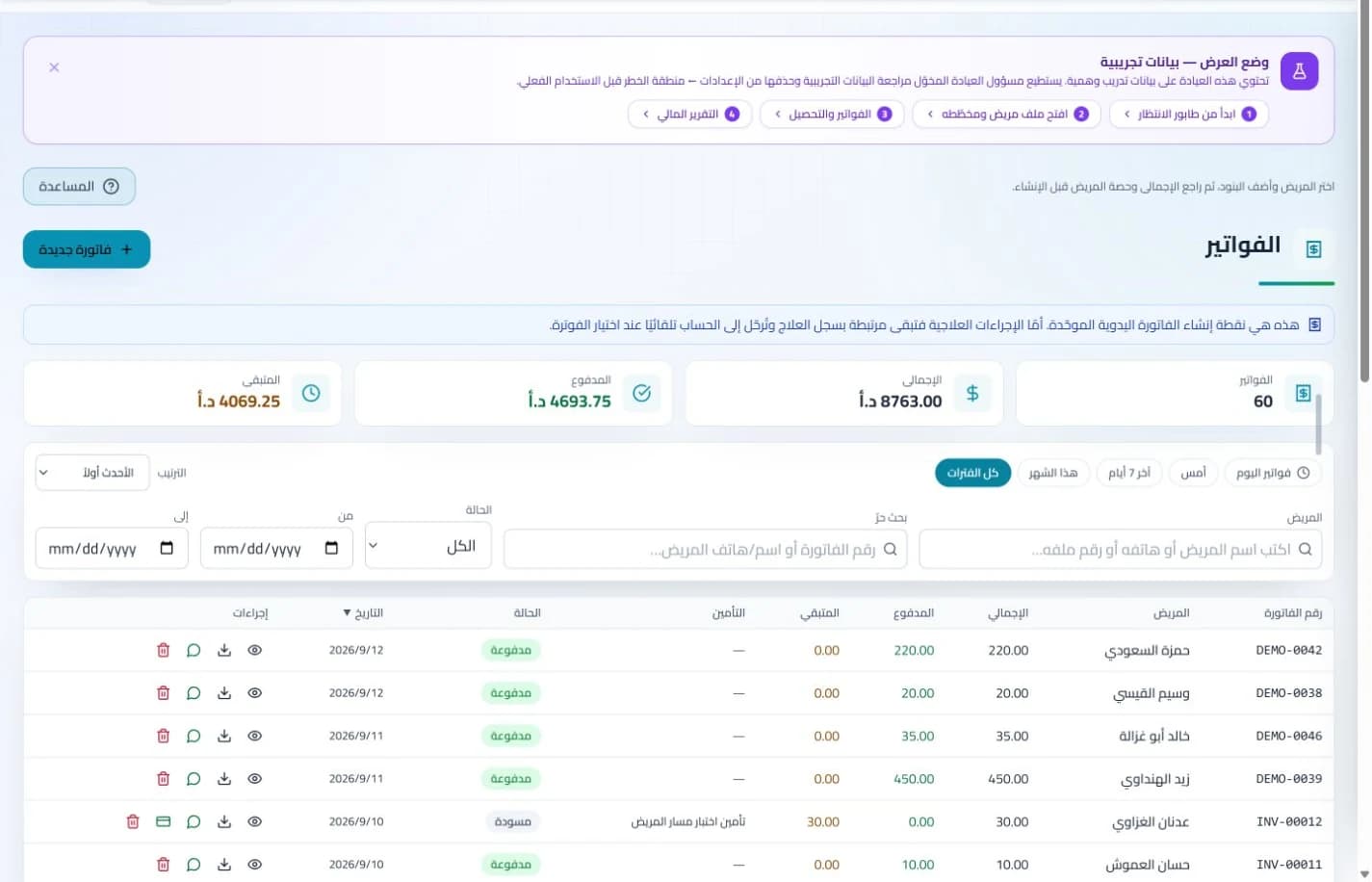Delete invoice DEMO-0039
This screenshot has width=1372, height=882.
pyautogui.click(x=163, y=779)
